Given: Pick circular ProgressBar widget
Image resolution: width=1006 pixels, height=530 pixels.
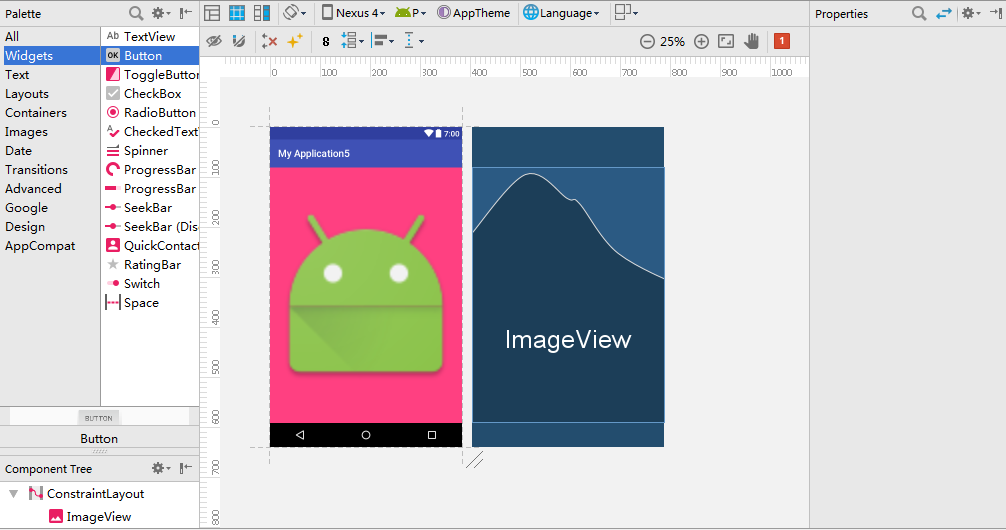Looking at the screenshot, I should [150, 170].
